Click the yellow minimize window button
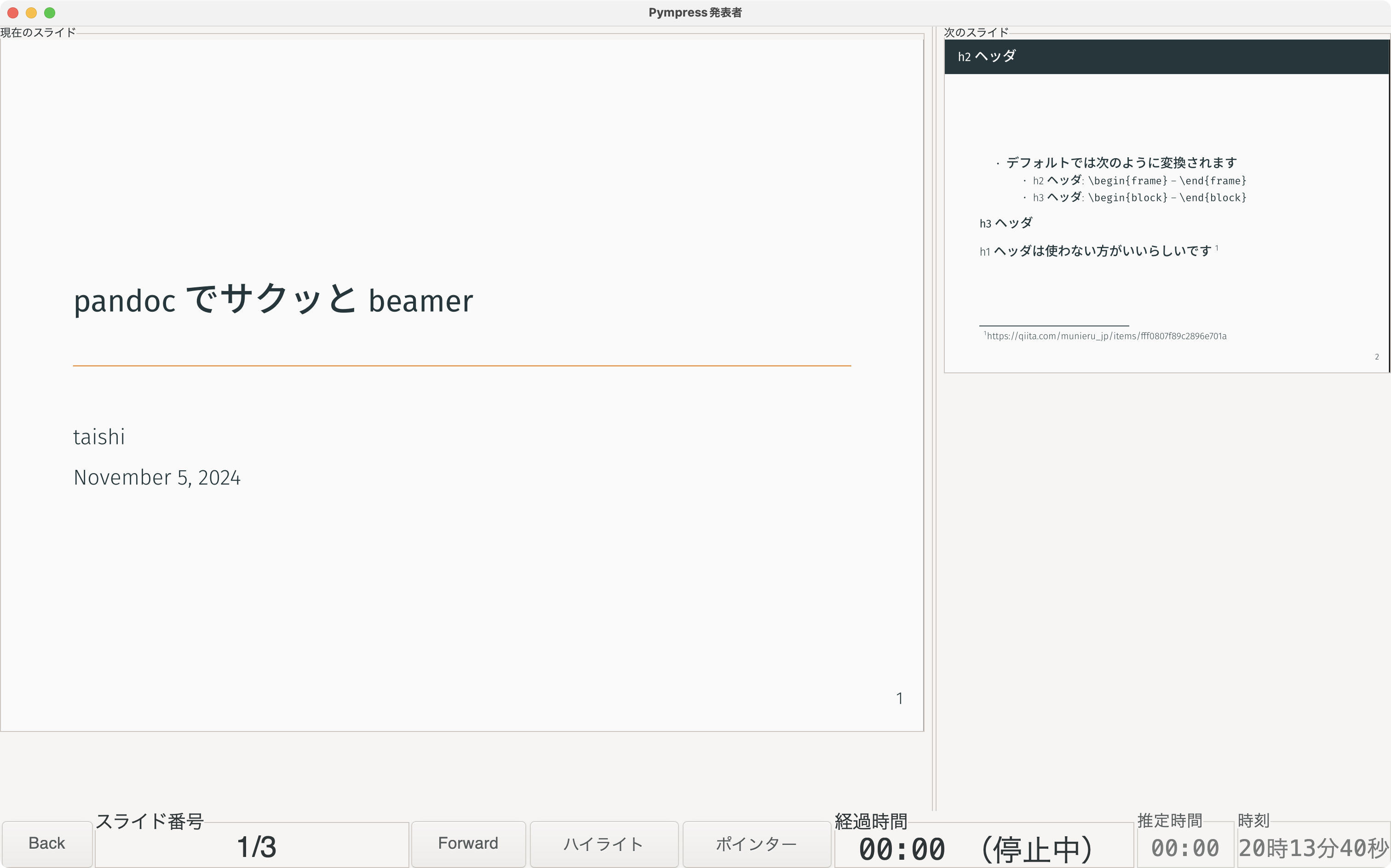This screenshot has height=868, width=1391. click(x=31, y=12)
